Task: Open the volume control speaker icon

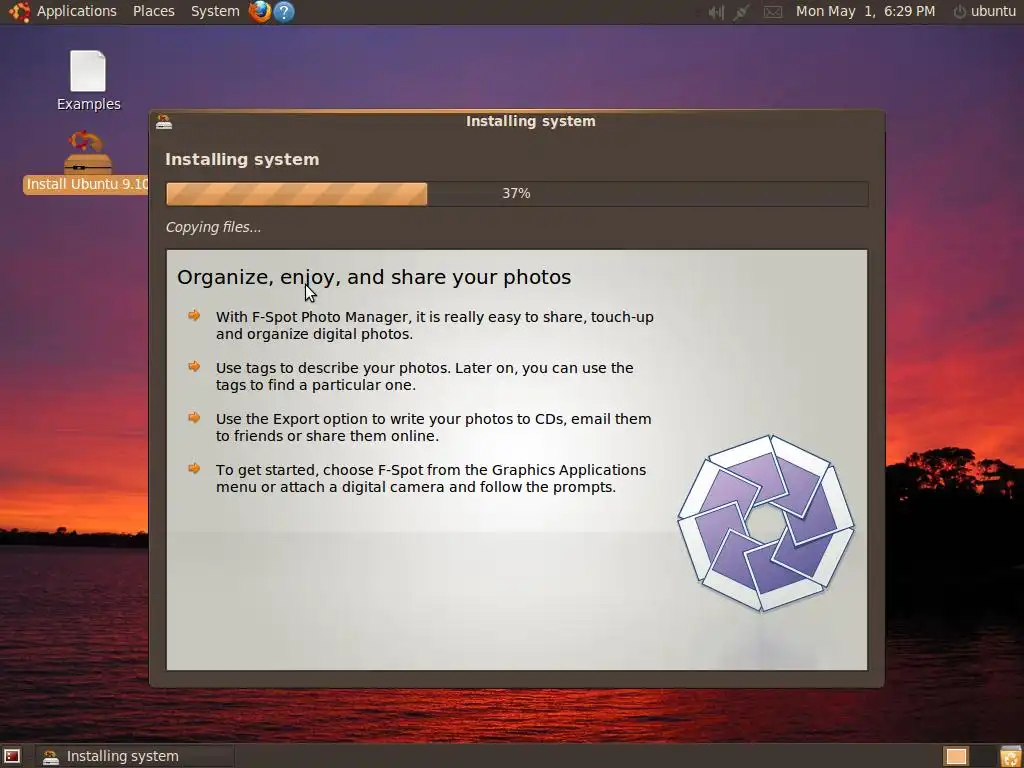Action: (716, 12)
